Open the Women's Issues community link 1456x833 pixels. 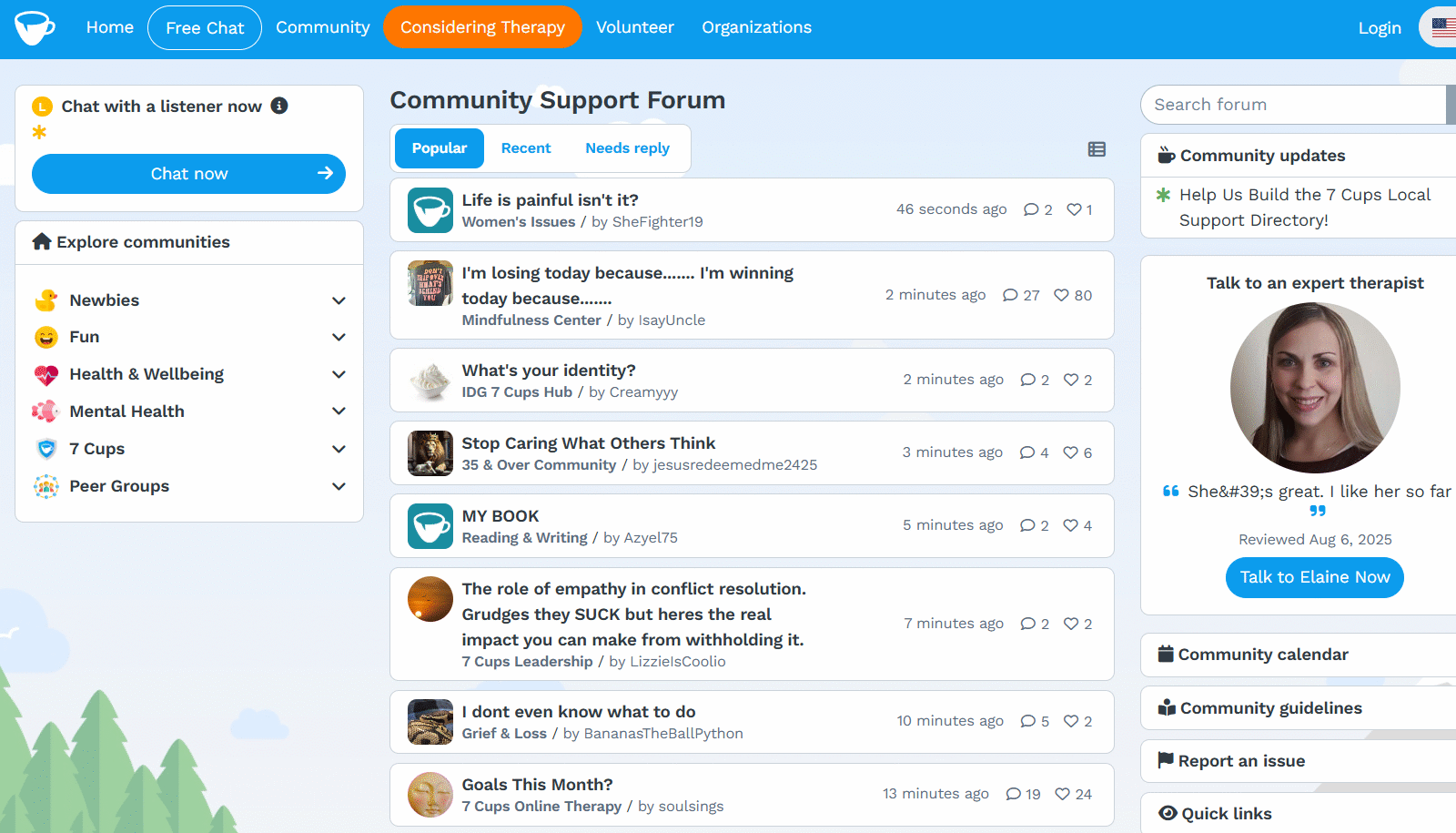(519, 222)
